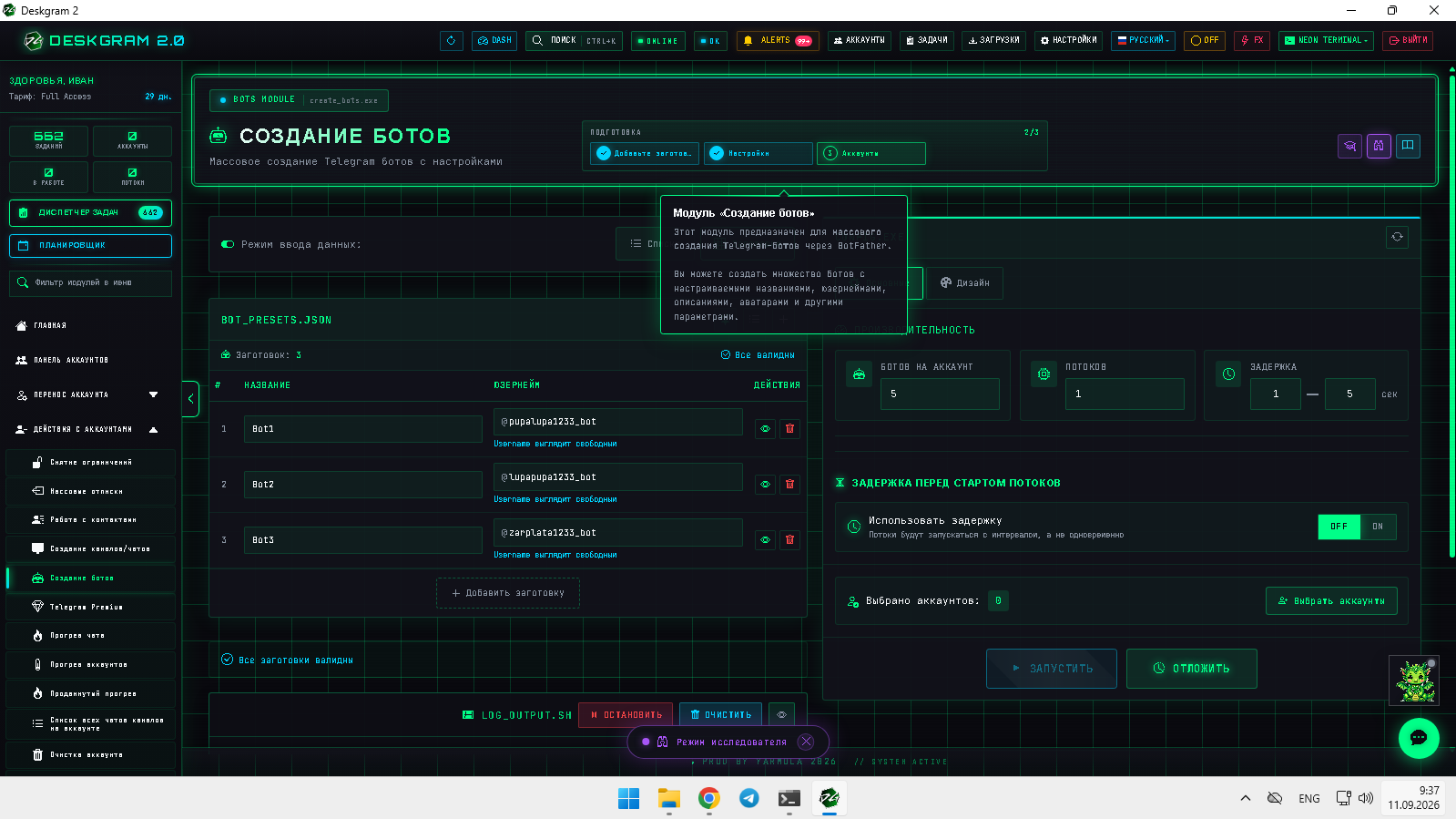The width and height of the screenshot is (1456, 819).
Task: Click the Выбрать аккаунты button
Action: 1331,601
